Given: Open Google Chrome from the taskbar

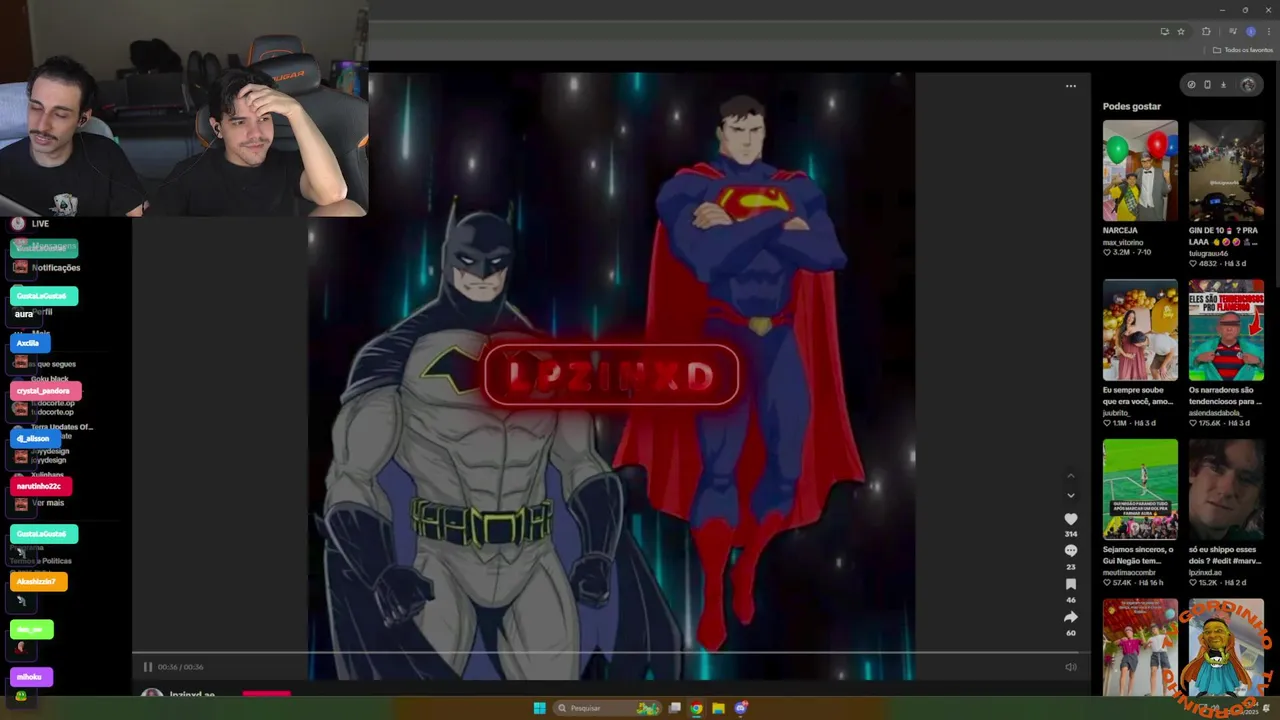Looking at the screenshot, I should [x=696, y=708].
